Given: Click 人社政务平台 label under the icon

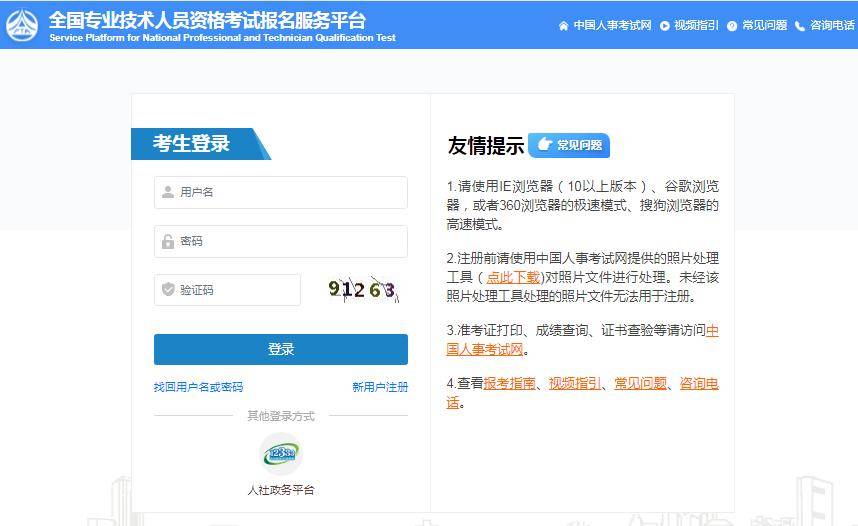Looking at the screenshot, I should click(x=281, y=490).
